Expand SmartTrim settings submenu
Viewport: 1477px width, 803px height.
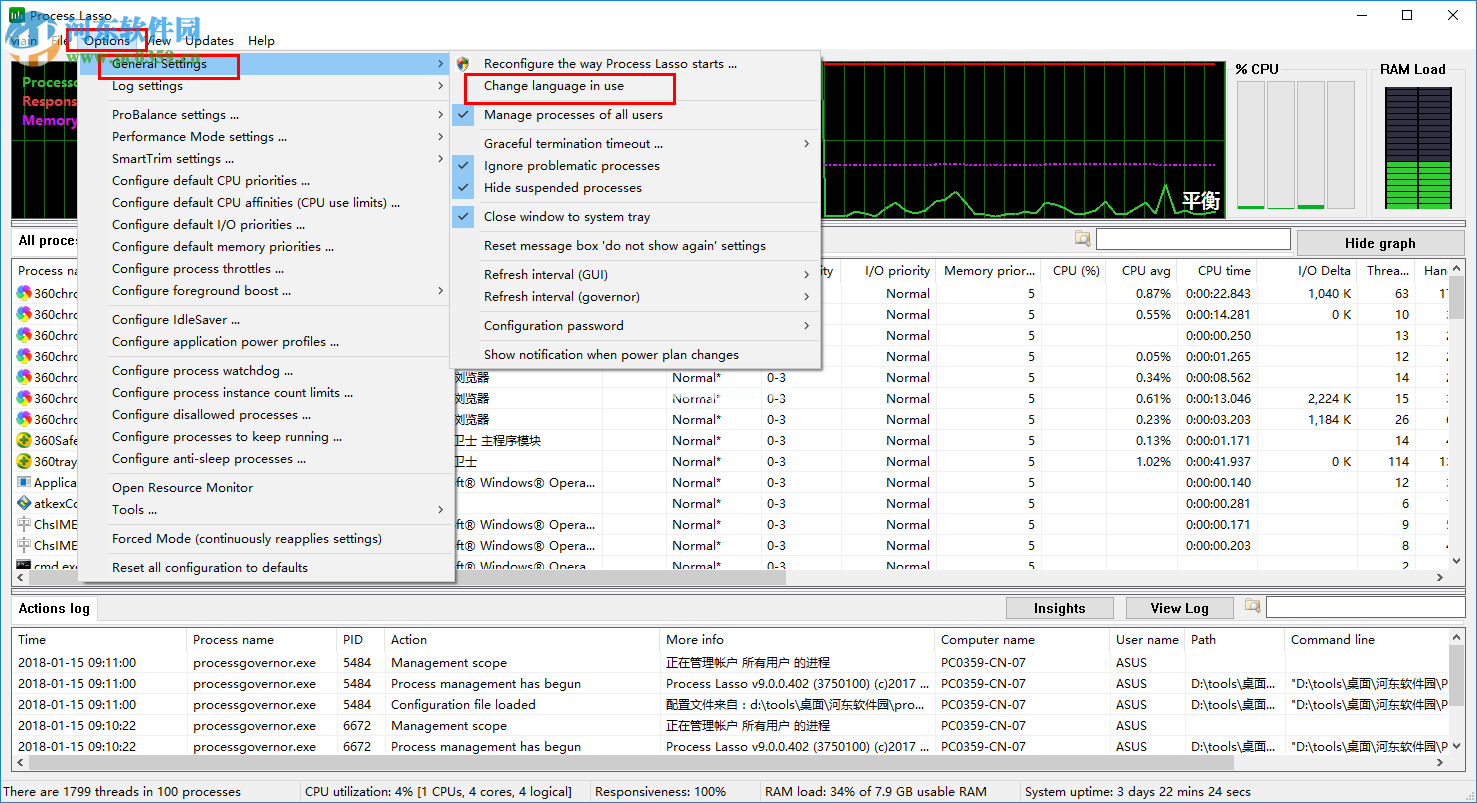click(x=267, y=158)
